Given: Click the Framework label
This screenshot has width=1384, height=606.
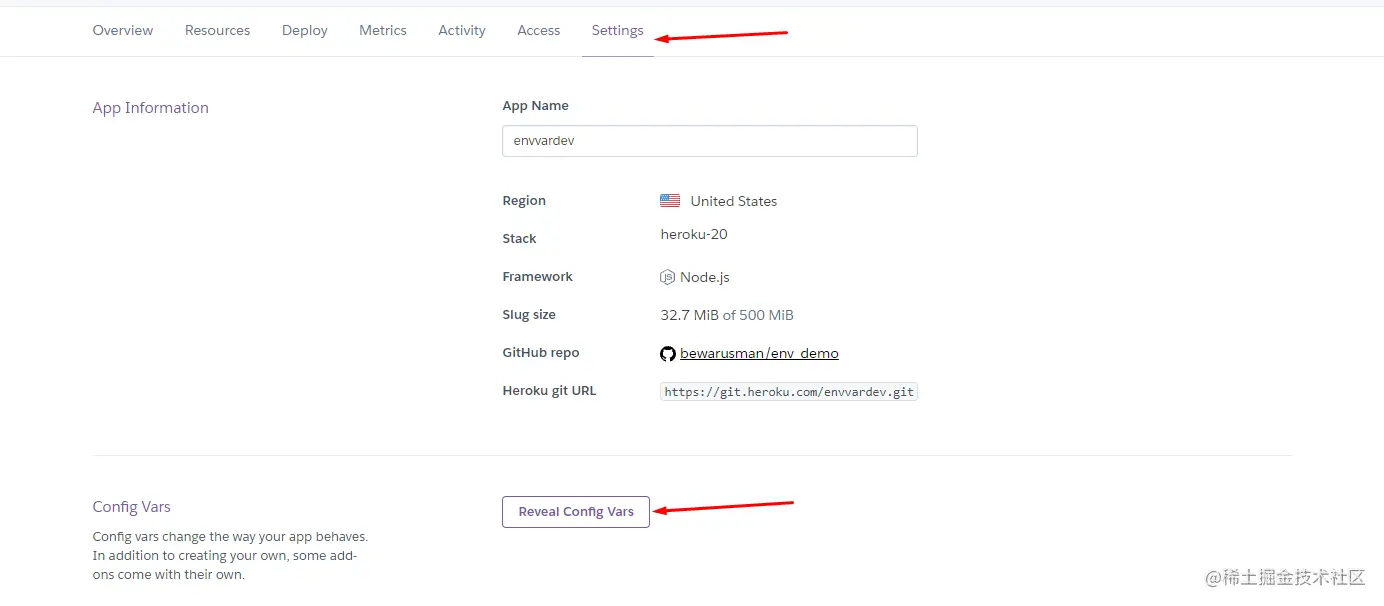Looking at the screenshot, I should pos(538,277).
